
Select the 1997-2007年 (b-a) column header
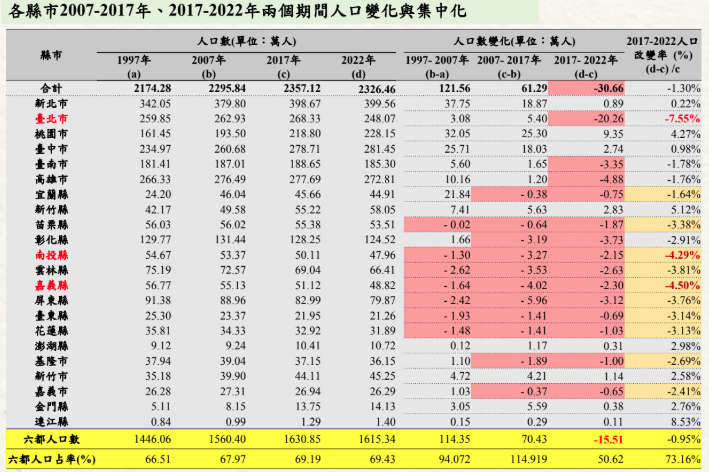pos(437,66)
